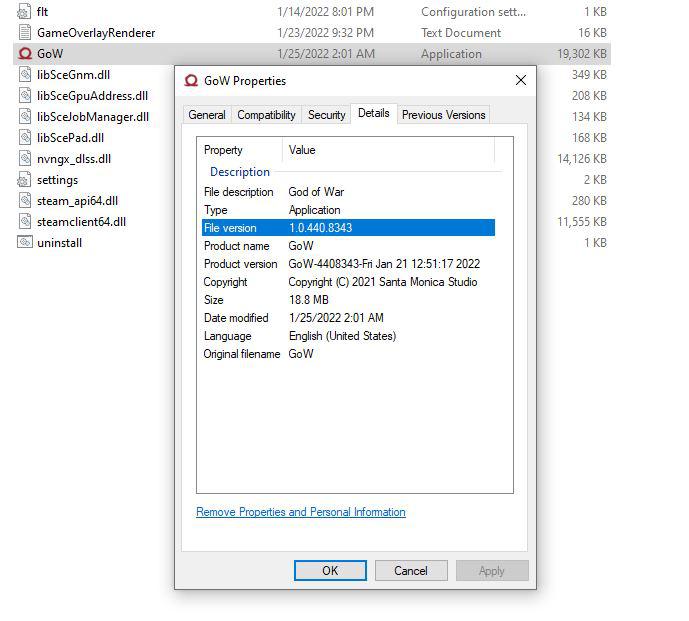This screenshot has width=689, height=621.
Task: Select the libSceJobManager.dll file icon
Action: 25,117
